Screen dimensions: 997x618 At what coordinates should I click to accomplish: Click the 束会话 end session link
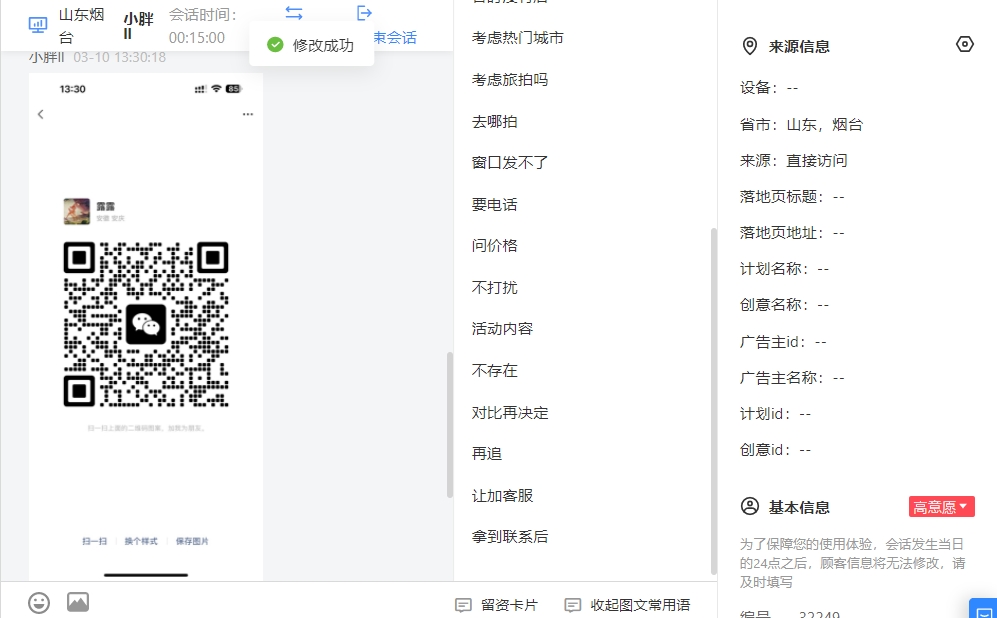coord(395,38)
